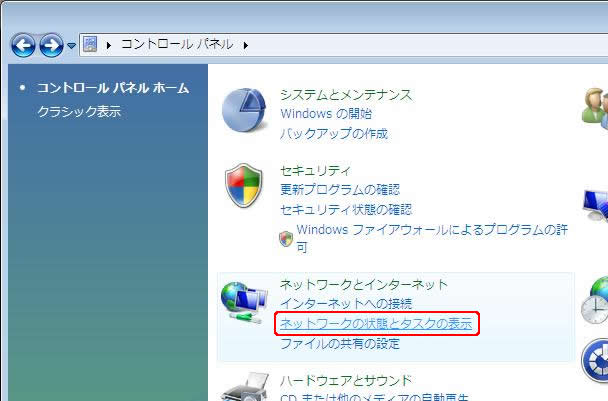Click the セキュリティ shield icon
The image size is (608, 401).
point(244,185)
